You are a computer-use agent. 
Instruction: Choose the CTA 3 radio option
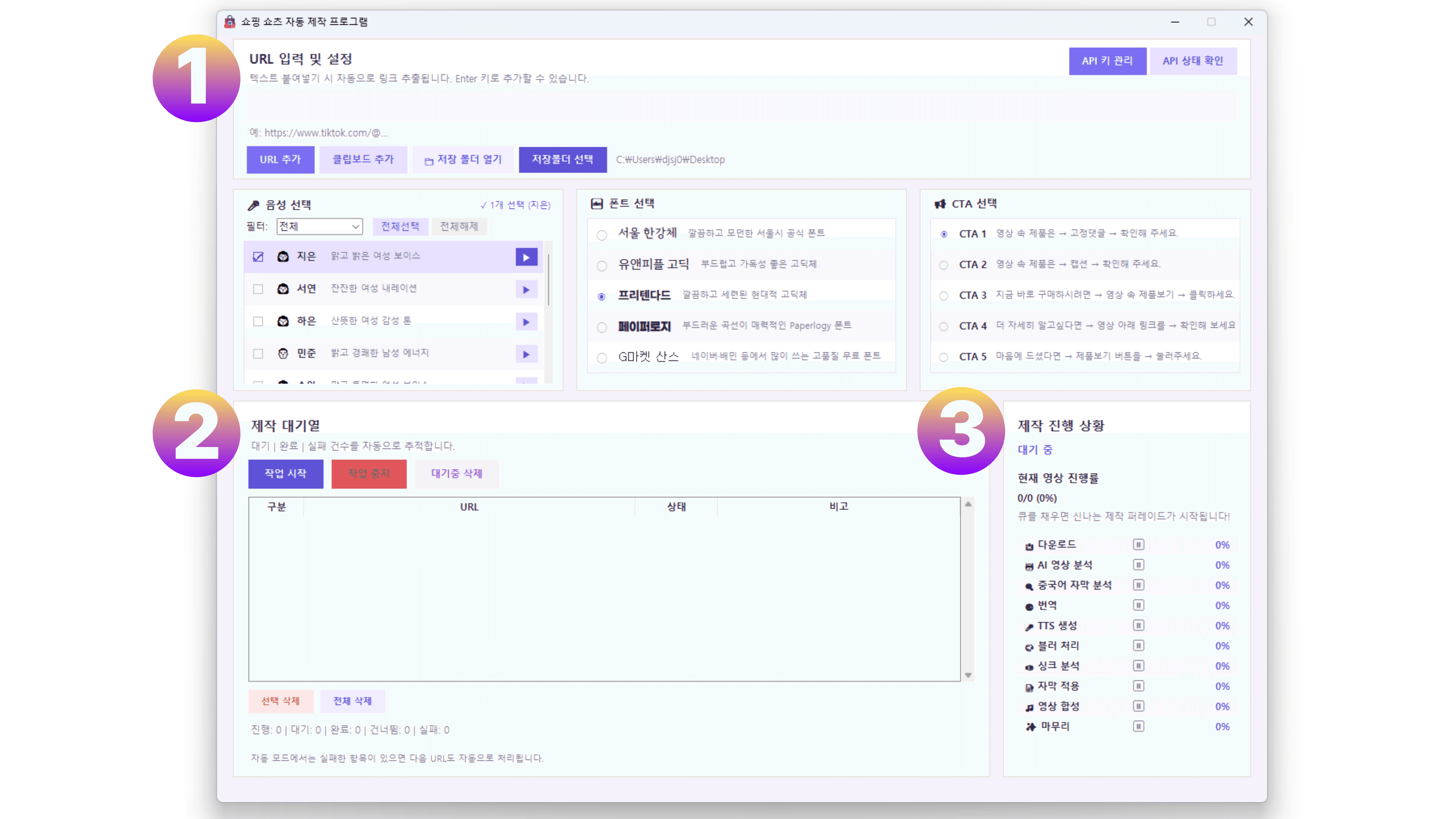coord(943,296)
